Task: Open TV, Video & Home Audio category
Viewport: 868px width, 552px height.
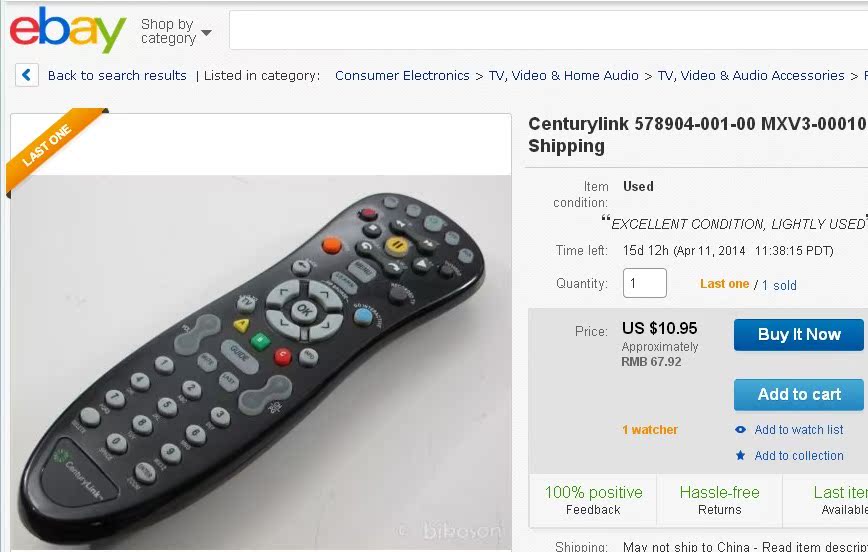Action: (564, 75)
